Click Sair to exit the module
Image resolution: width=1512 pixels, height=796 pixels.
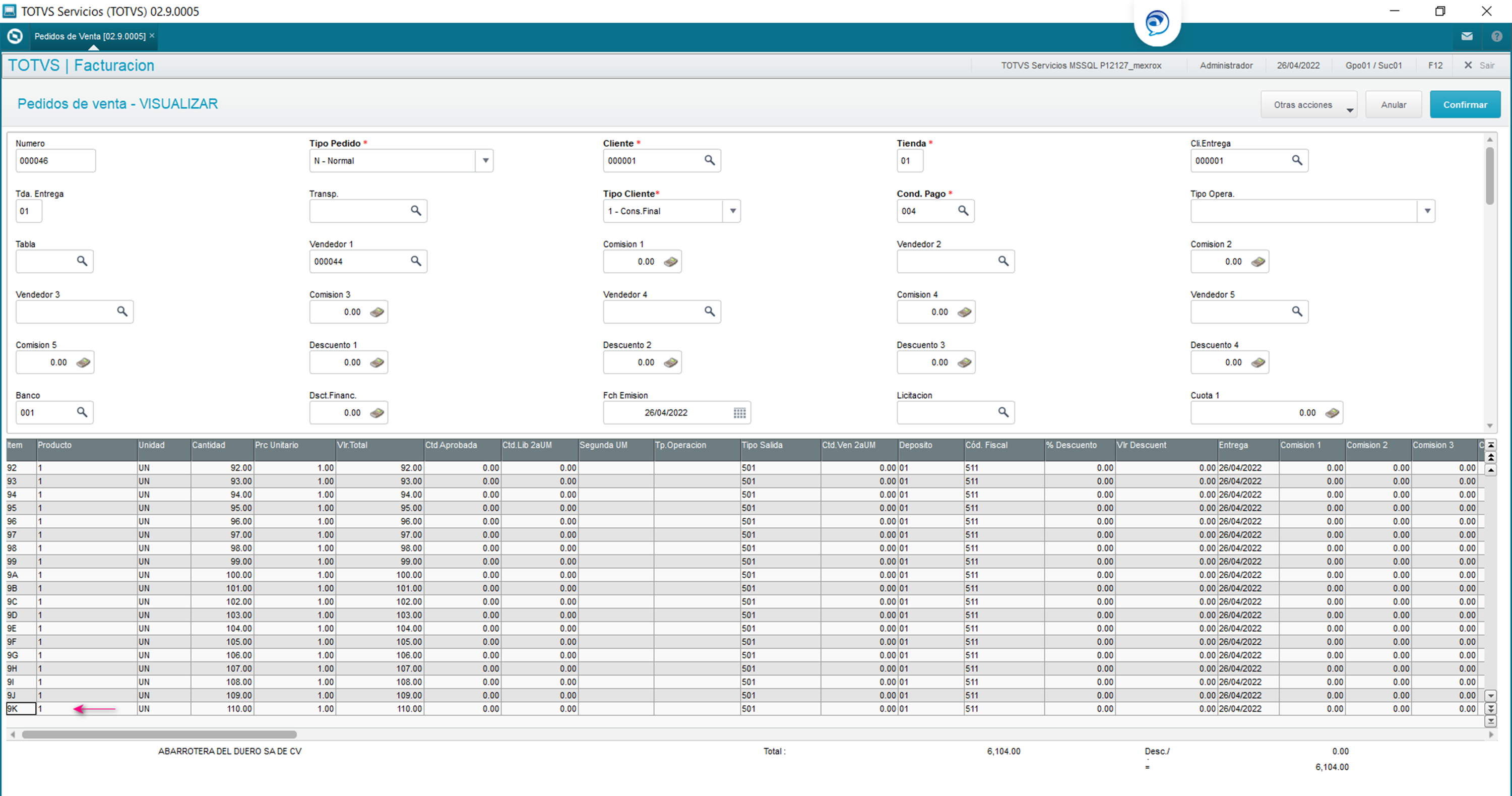tap(1479, 65)
